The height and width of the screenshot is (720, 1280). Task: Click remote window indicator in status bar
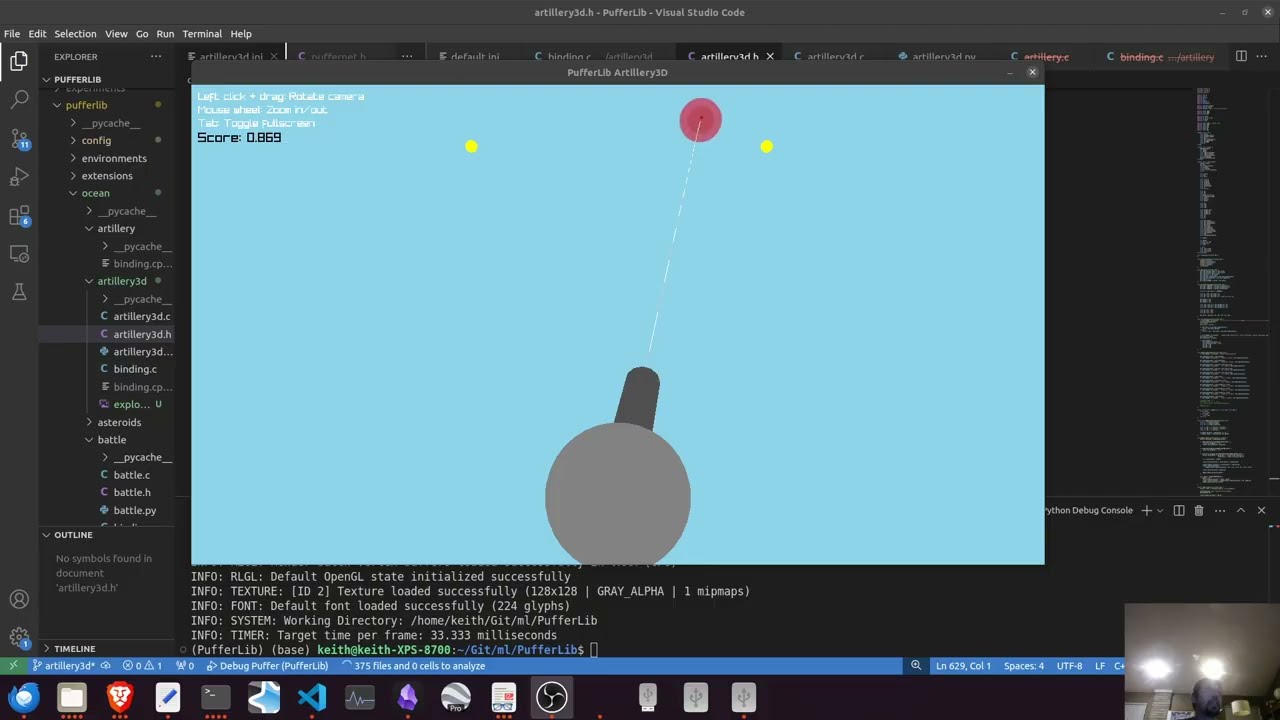13,666
